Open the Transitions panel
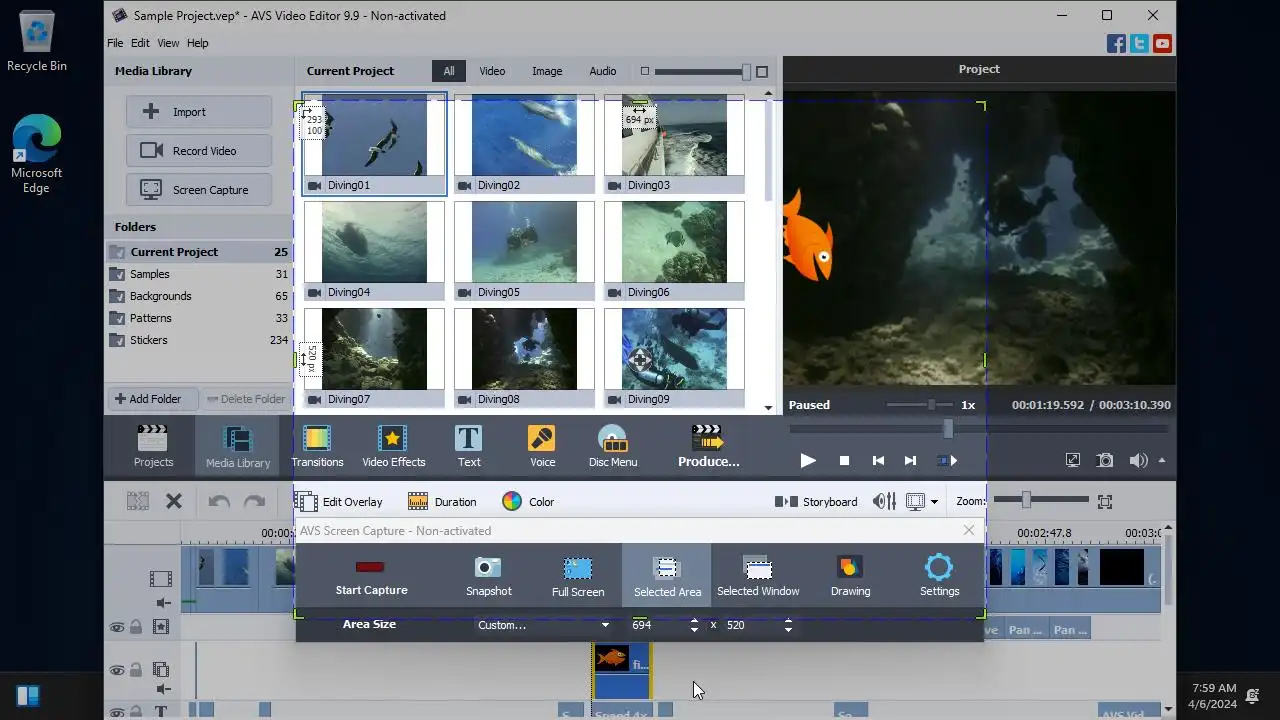Image resolution: width=1280 pixels, height=720 pixels. pyautogui.click(x=317, y=446)
